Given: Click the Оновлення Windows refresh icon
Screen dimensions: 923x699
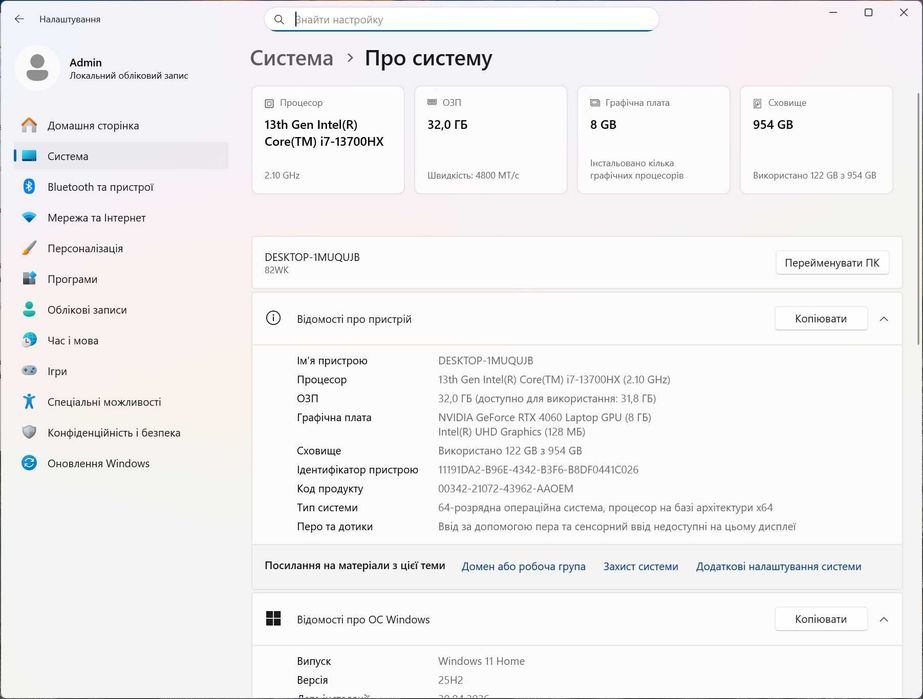Looking at the screenshot, I should tap(29, 463).
